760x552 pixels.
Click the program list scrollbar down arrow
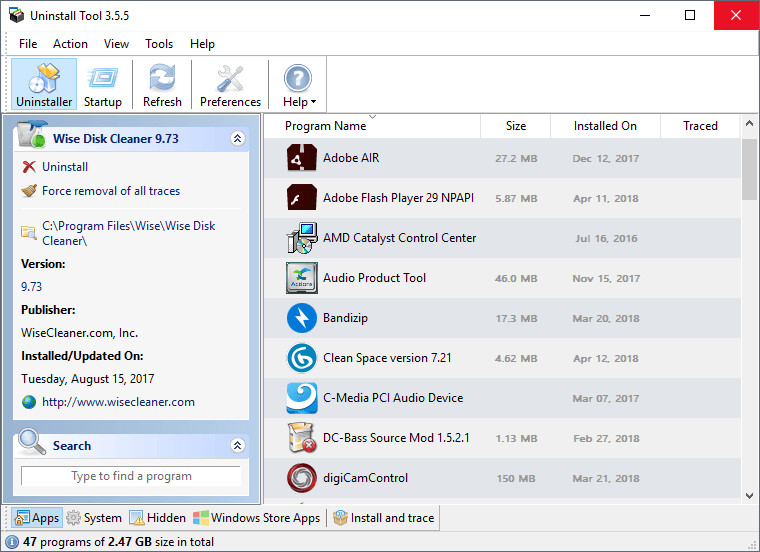(750, 494)
